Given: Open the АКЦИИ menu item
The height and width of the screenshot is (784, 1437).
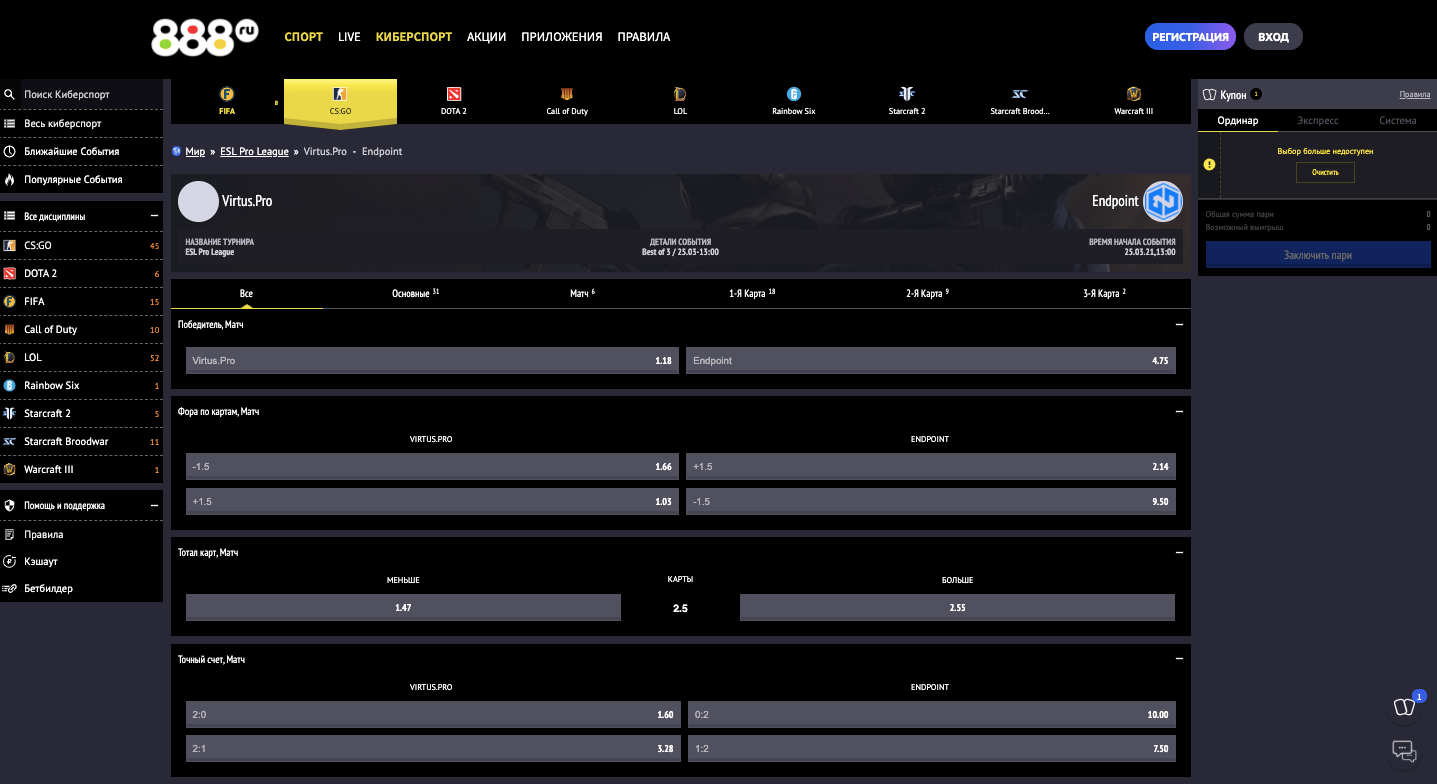Looking at the screenshot, I should pyautogui.click(x=486, y=37).
